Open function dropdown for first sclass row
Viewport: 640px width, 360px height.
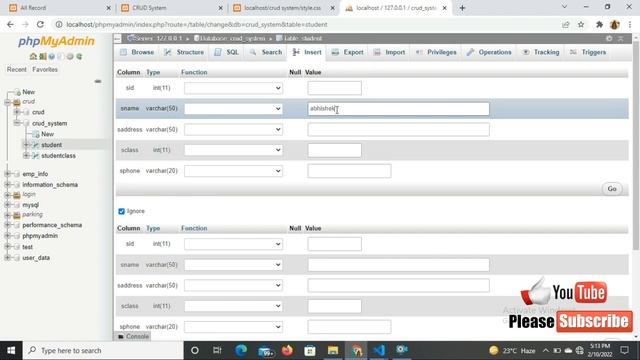[x=233, y=150]
